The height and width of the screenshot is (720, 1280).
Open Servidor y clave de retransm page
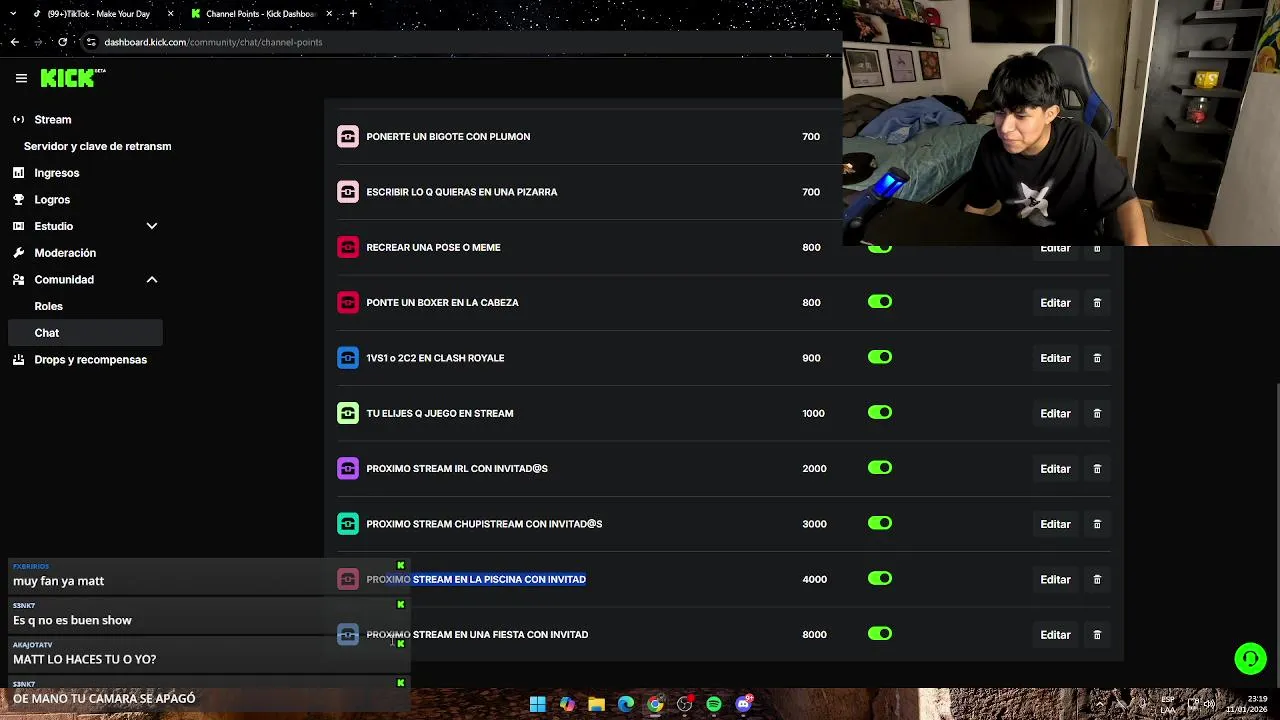pyautogui.click(x=97, y=146)
